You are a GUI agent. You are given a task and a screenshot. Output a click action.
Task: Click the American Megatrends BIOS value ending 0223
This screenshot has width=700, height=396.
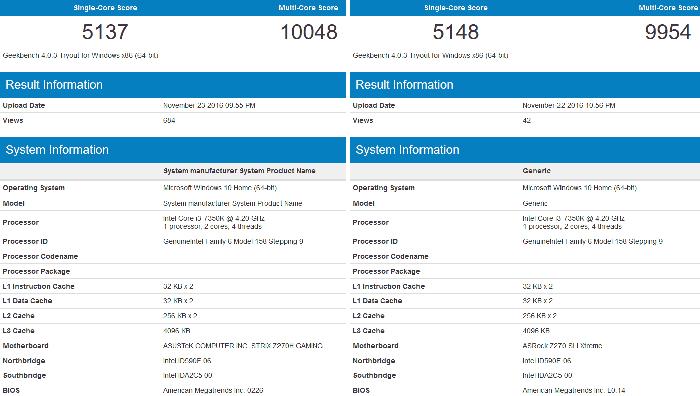[x=213, y=390]
